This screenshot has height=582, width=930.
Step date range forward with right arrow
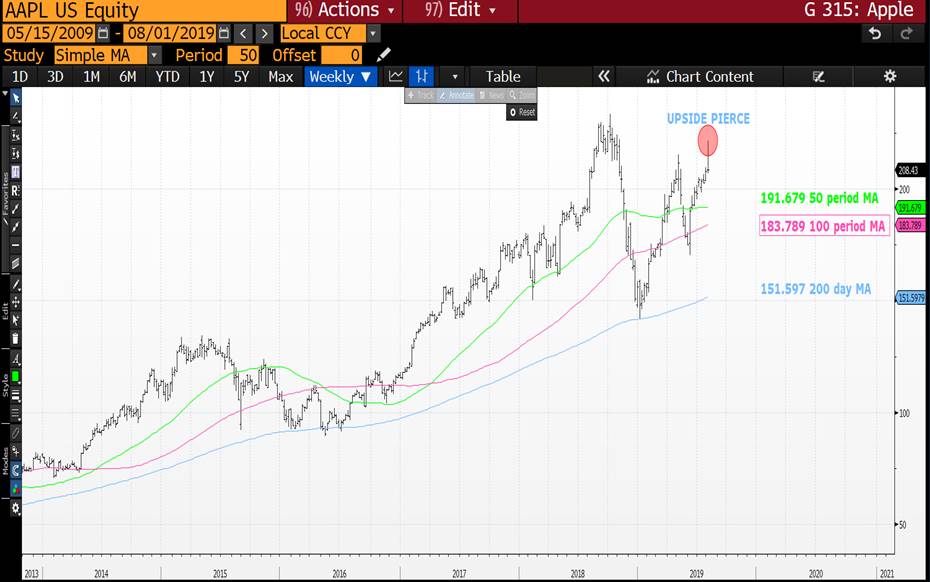click(265, 33)
